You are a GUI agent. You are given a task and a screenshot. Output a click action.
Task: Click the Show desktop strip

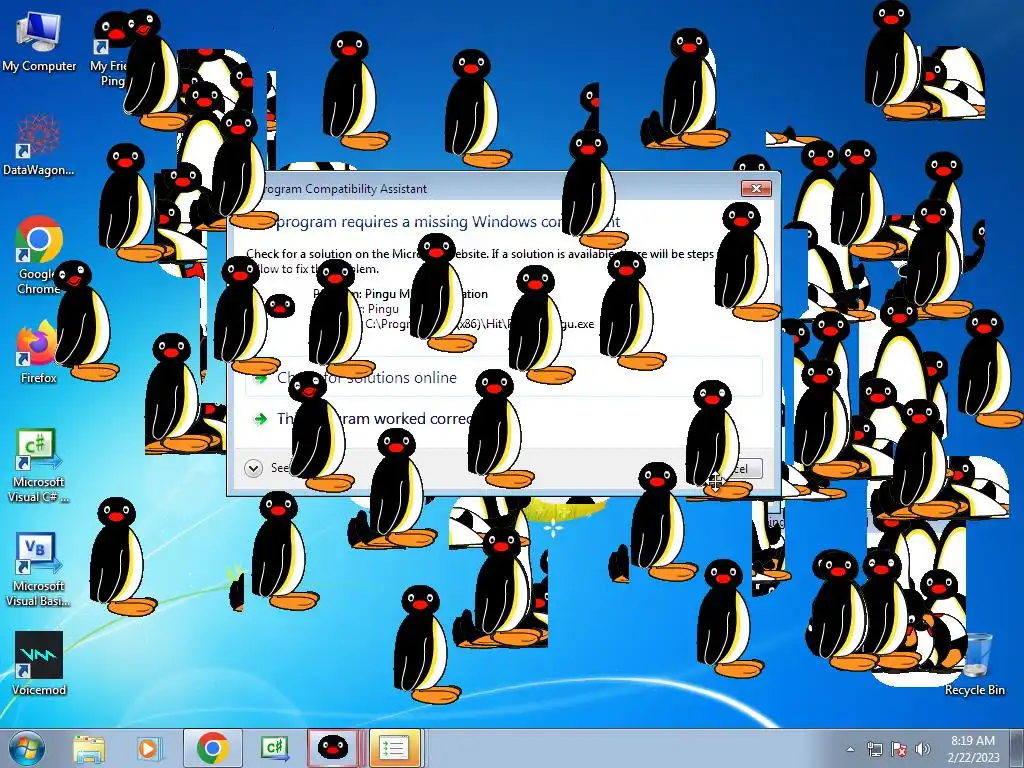[x=1019, y=748]
